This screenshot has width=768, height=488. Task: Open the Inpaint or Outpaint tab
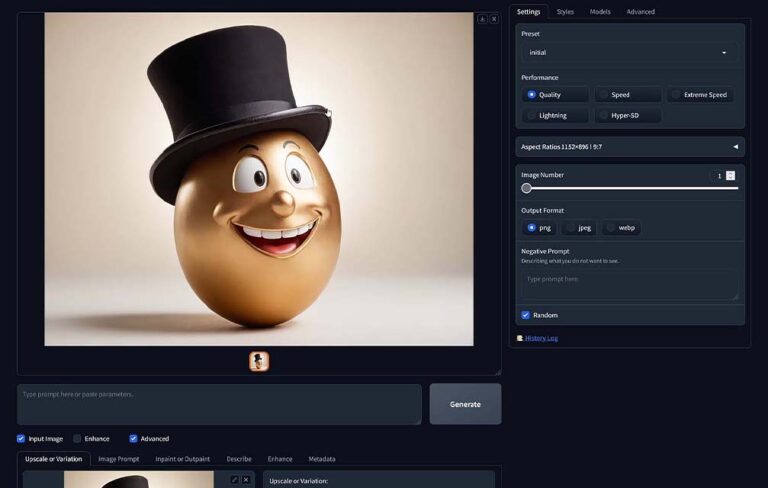click(x=182, y=459)
